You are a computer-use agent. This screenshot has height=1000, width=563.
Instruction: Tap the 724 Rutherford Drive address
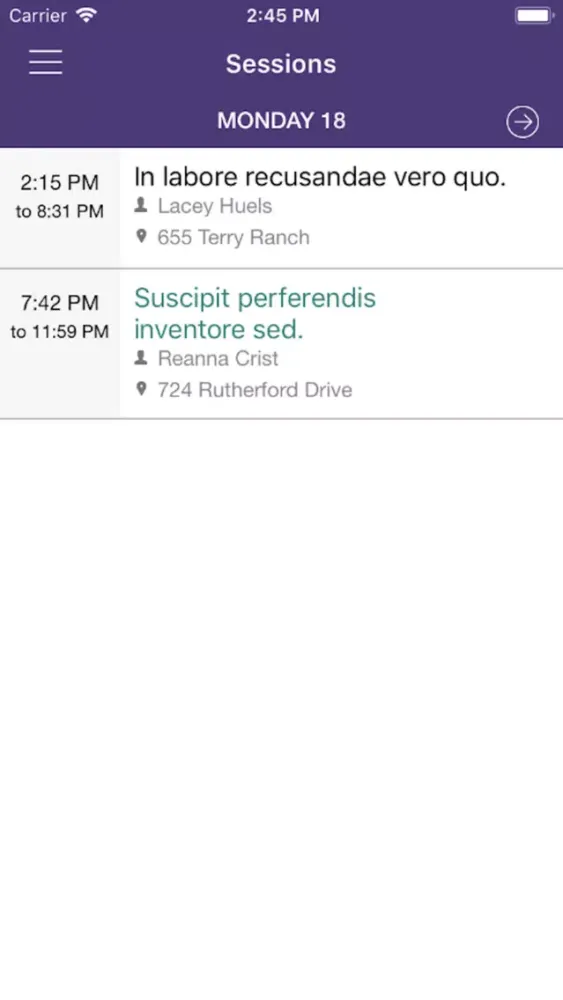[255, 390]
